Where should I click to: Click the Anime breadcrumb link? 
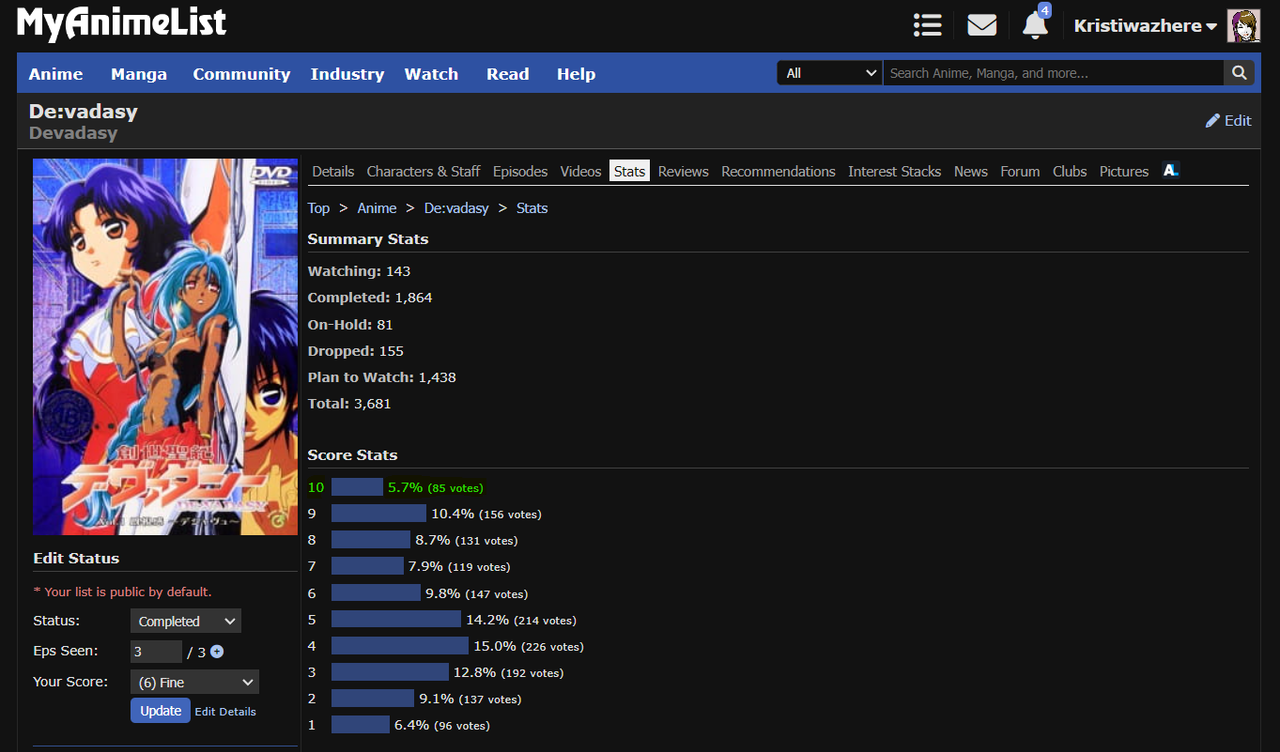(x=377, y=208)
